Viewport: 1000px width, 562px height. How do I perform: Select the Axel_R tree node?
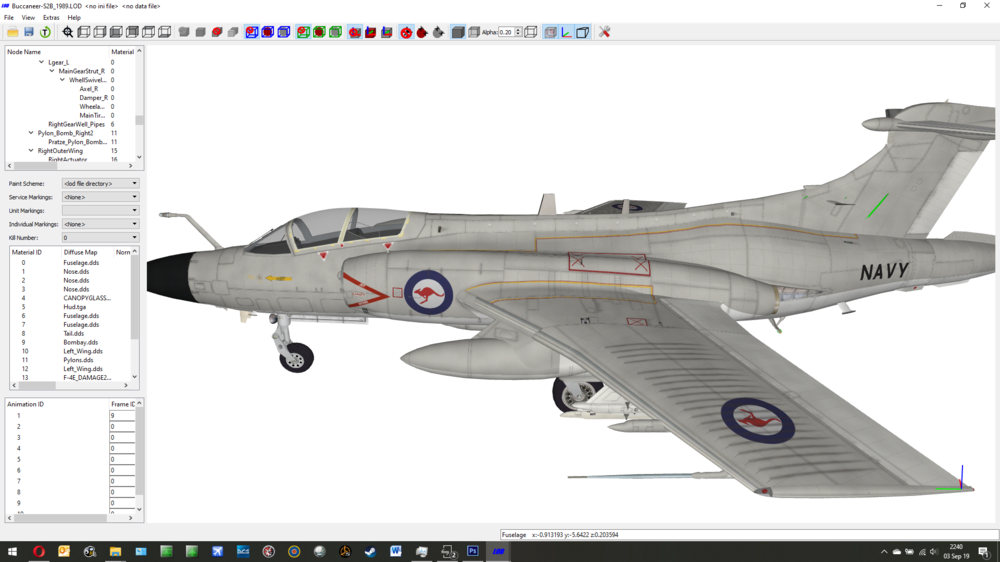[x=89, y=89]
